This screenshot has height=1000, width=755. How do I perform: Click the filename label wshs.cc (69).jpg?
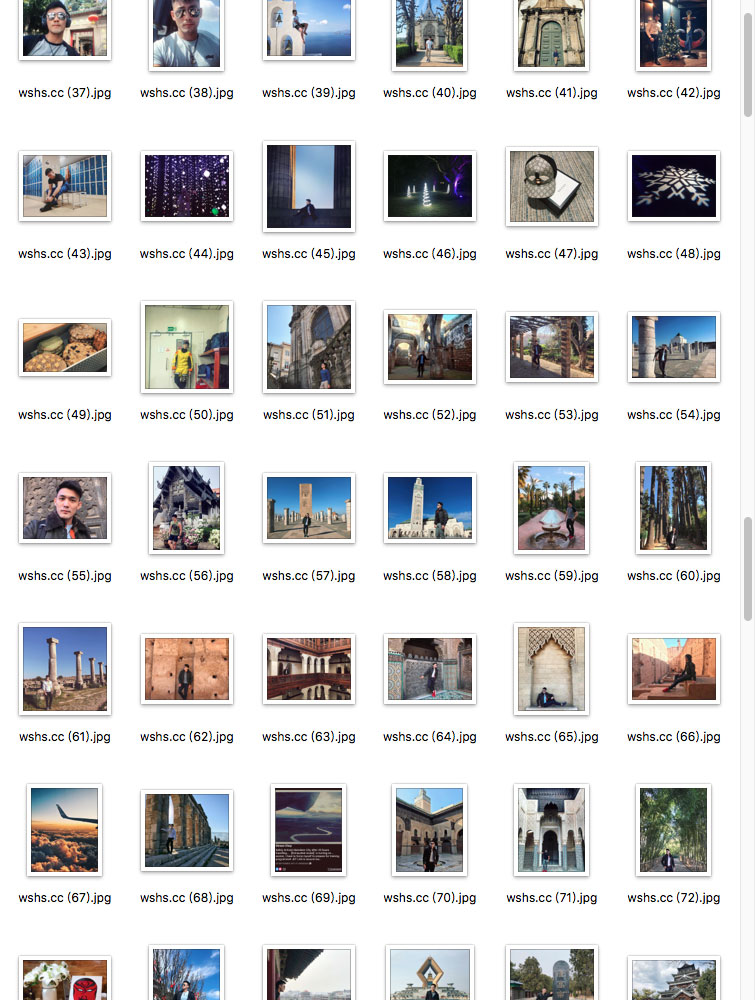pyautogui.click(x=309, y=898)
